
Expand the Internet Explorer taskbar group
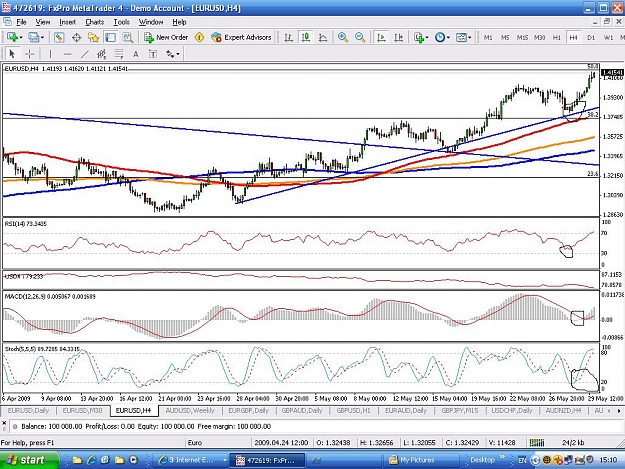[224, 460]
